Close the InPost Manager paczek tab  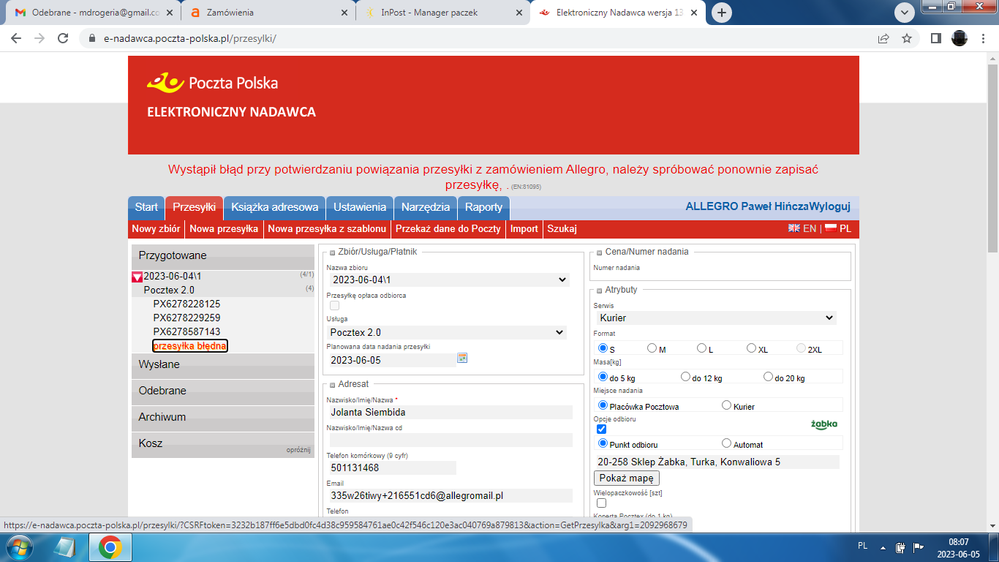(519, 12)
